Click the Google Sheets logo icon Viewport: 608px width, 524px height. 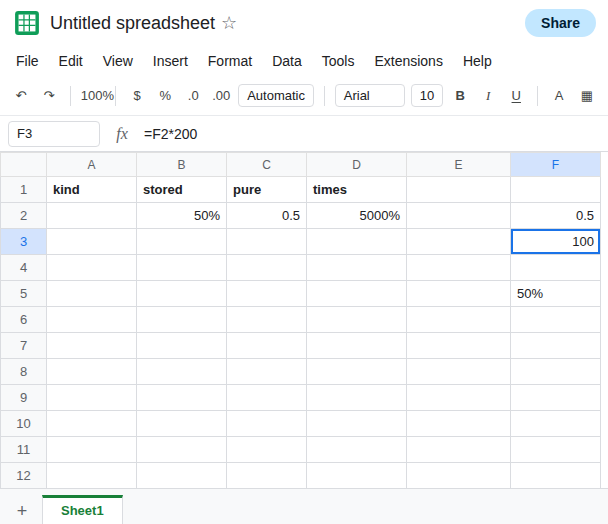(27, 23)
